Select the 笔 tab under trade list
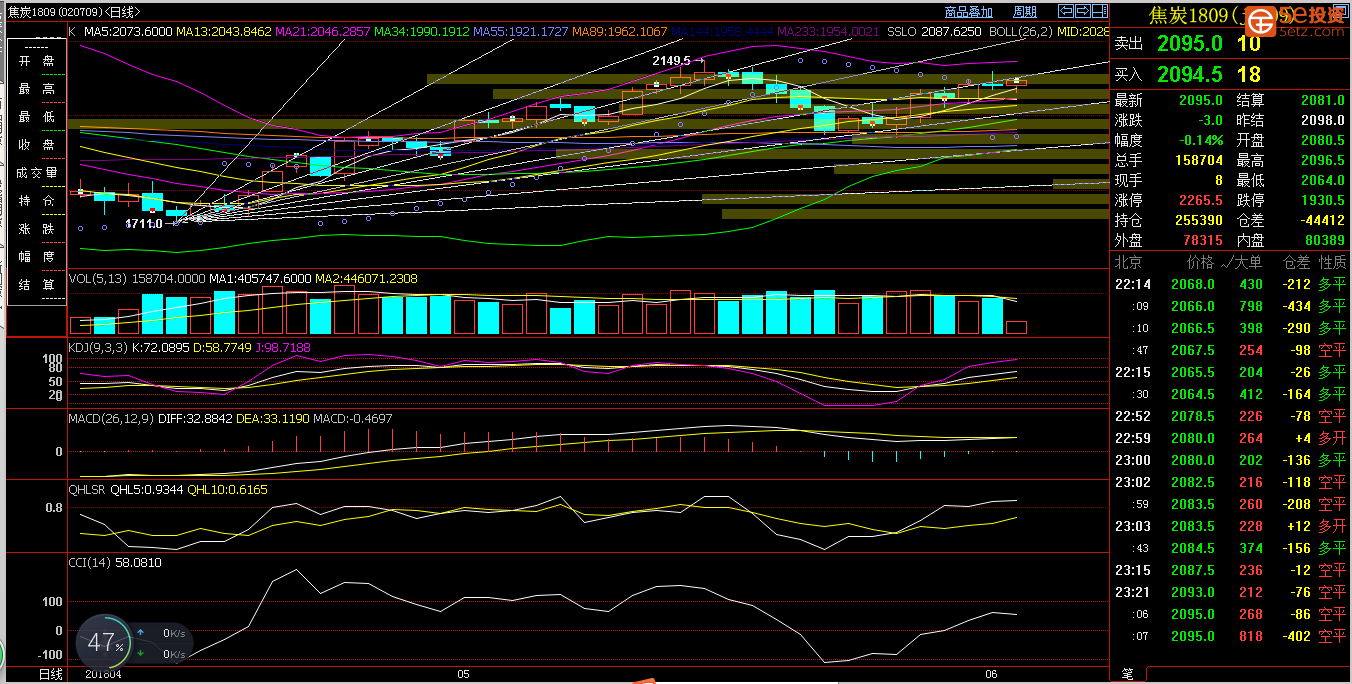The image size is (1352, 684). point(1127,674)
